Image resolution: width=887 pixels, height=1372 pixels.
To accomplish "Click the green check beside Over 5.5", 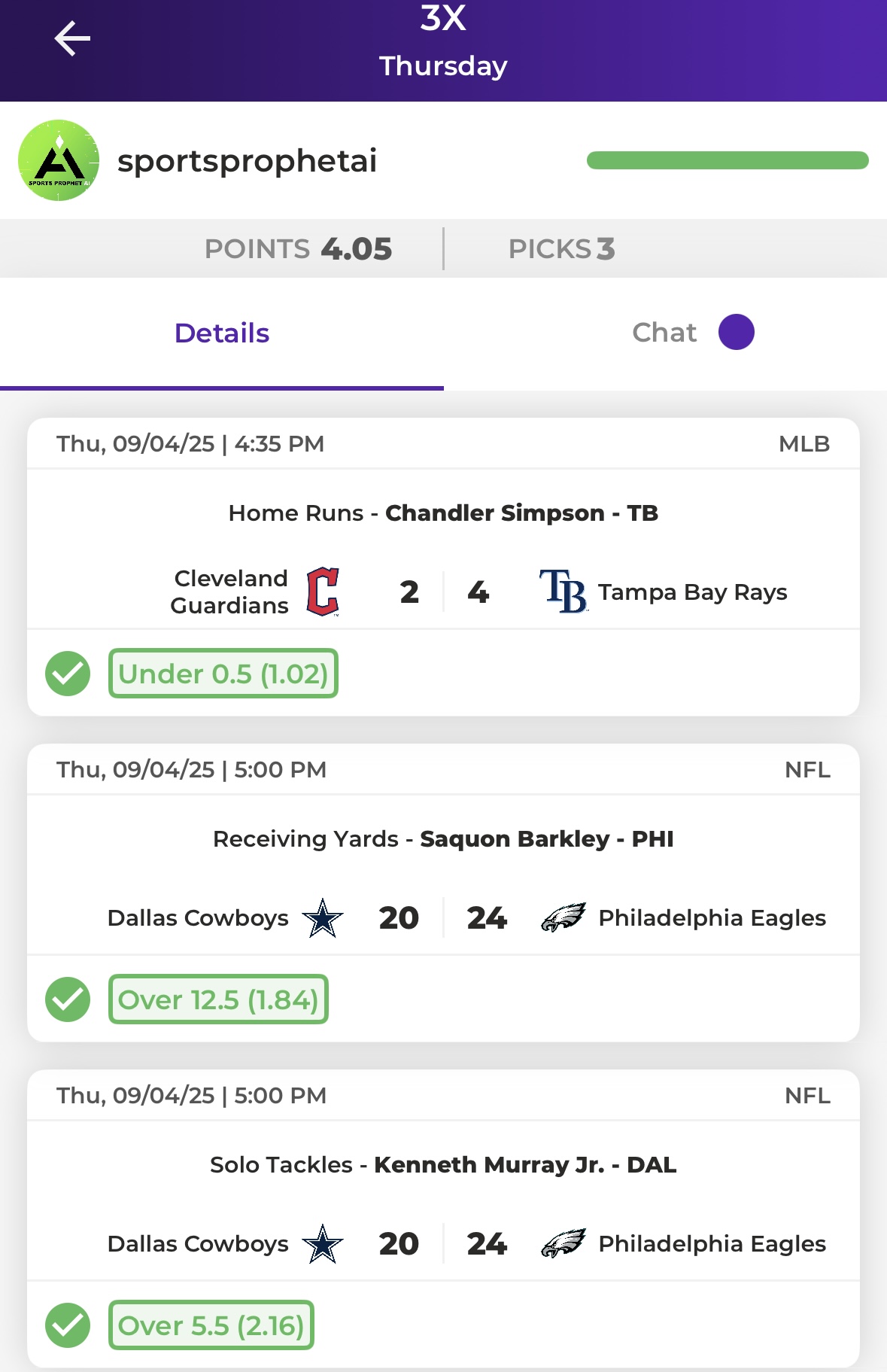I will pyautogui.click(x=68, y=1325).
